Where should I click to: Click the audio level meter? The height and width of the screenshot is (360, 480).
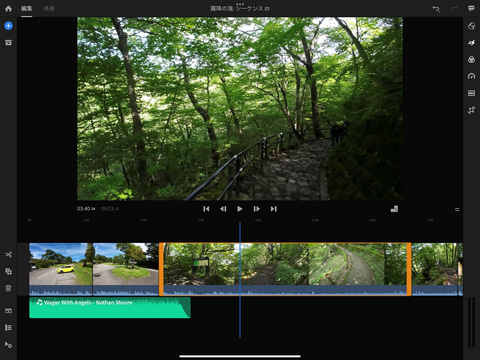tap(471, 323)
